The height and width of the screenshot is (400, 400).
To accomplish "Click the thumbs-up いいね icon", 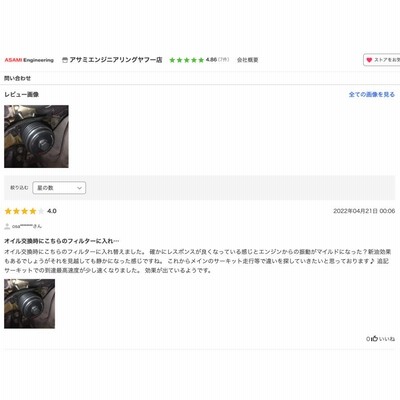I will 374,339.
